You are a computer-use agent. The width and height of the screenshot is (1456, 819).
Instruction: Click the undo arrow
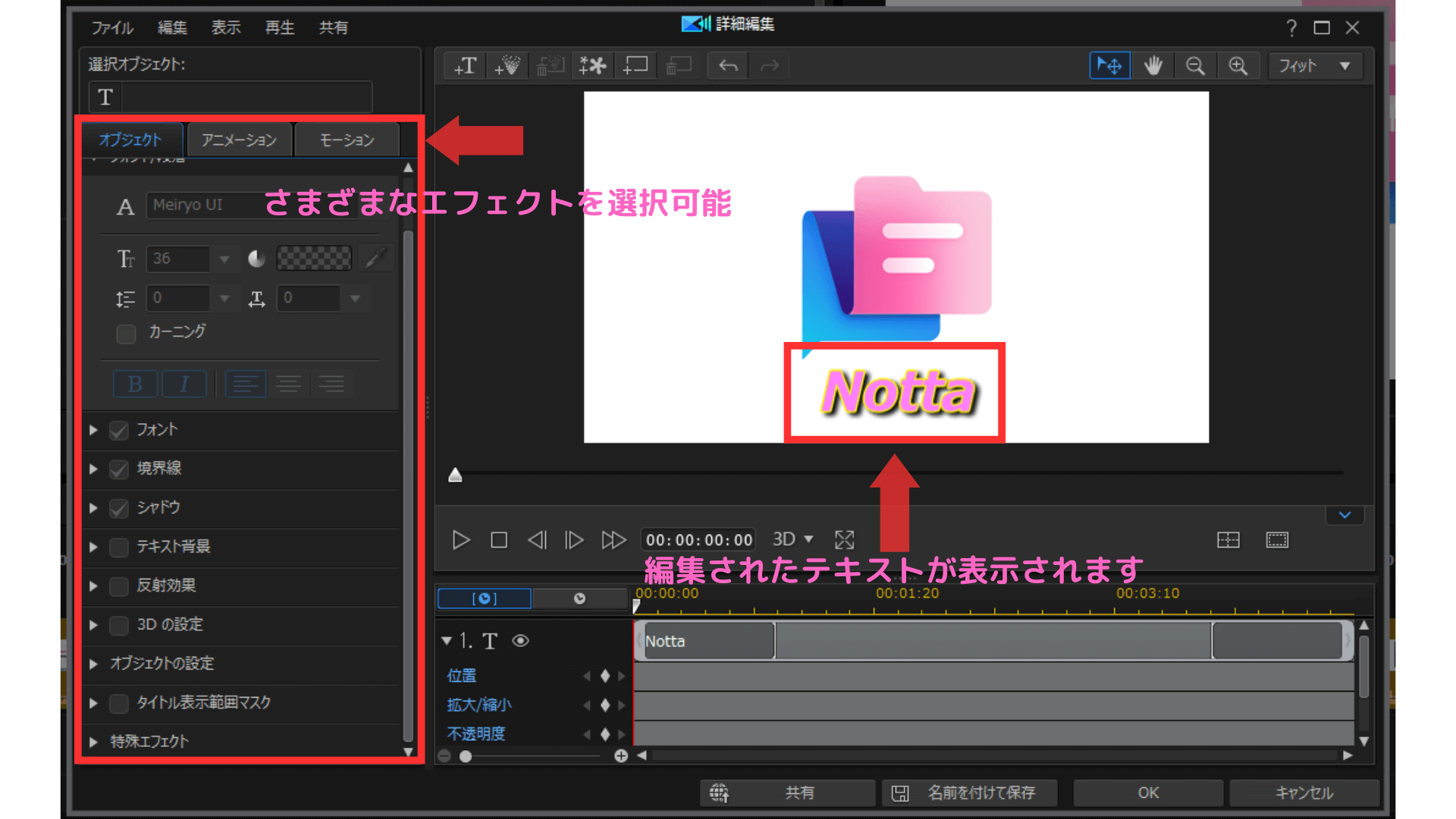(x=728, y=66)
